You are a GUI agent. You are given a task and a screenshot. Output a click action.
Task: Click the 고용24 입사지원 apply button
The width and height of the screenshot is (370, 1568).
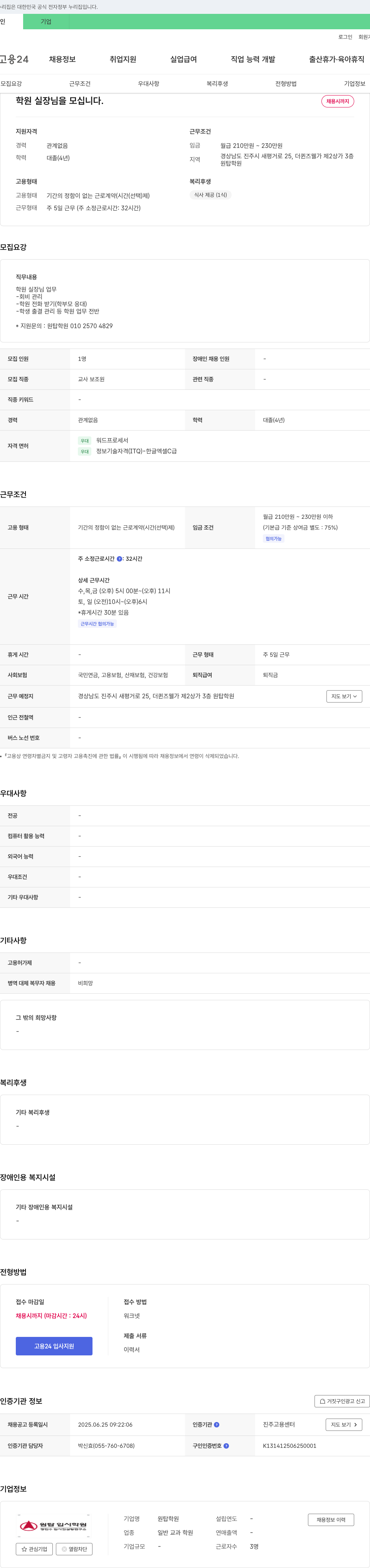pyautogui.click(x=54, y=1346)
